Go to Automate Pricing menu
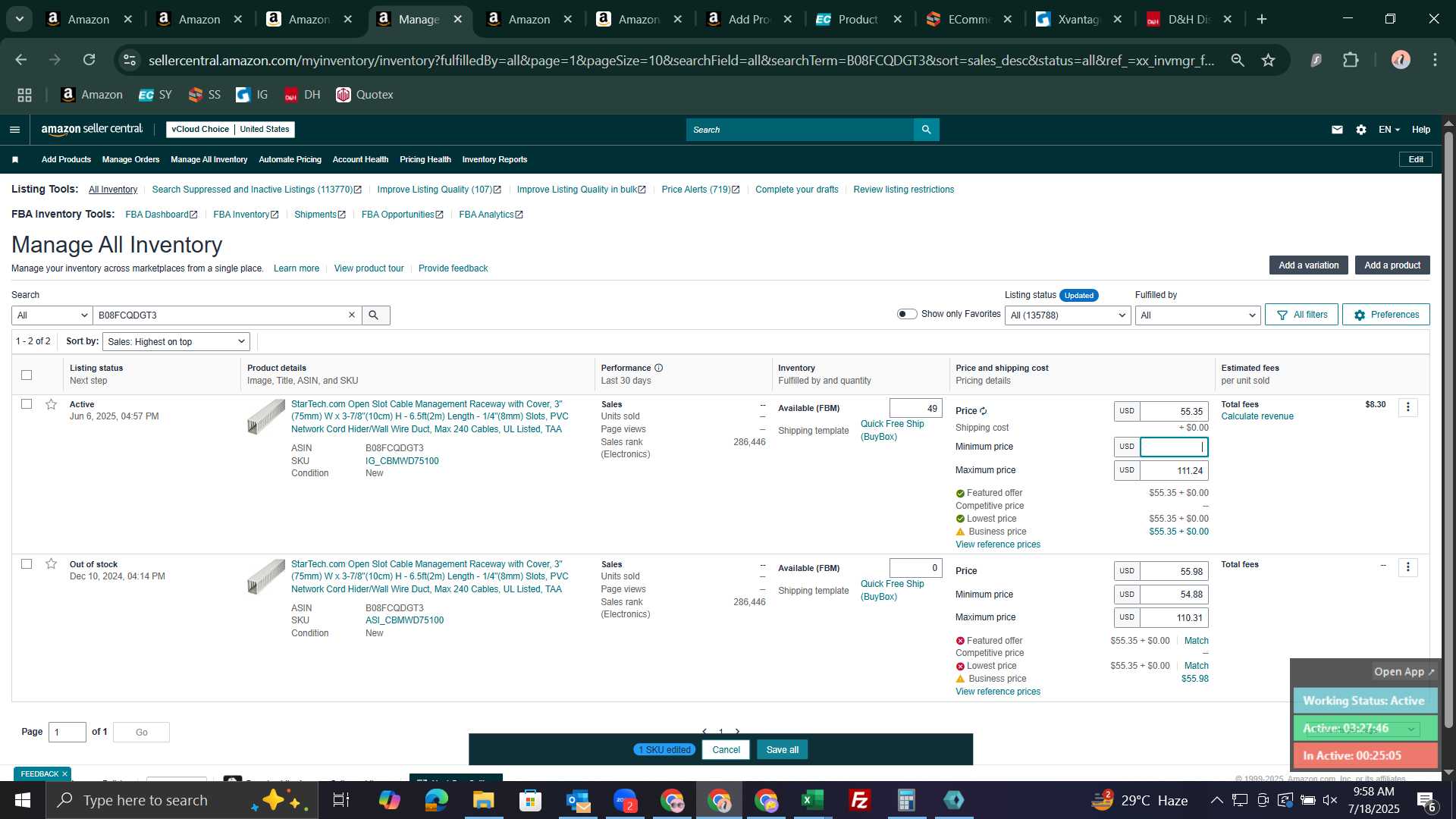This screenshot has height=819, width=1456. tap(290, 159)
